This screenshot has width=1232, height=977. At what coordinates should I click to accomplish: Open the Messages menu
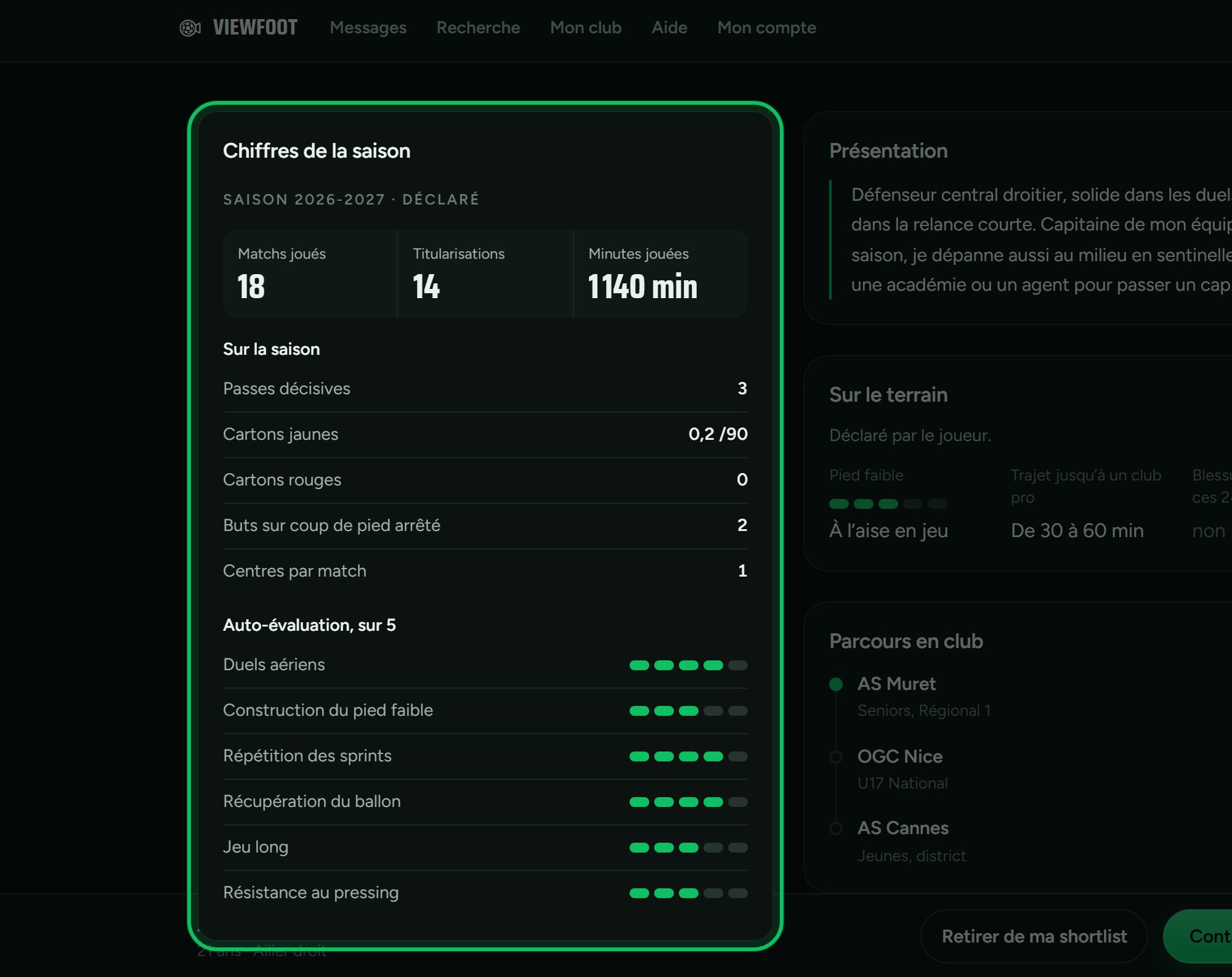(x=368, y=28)
